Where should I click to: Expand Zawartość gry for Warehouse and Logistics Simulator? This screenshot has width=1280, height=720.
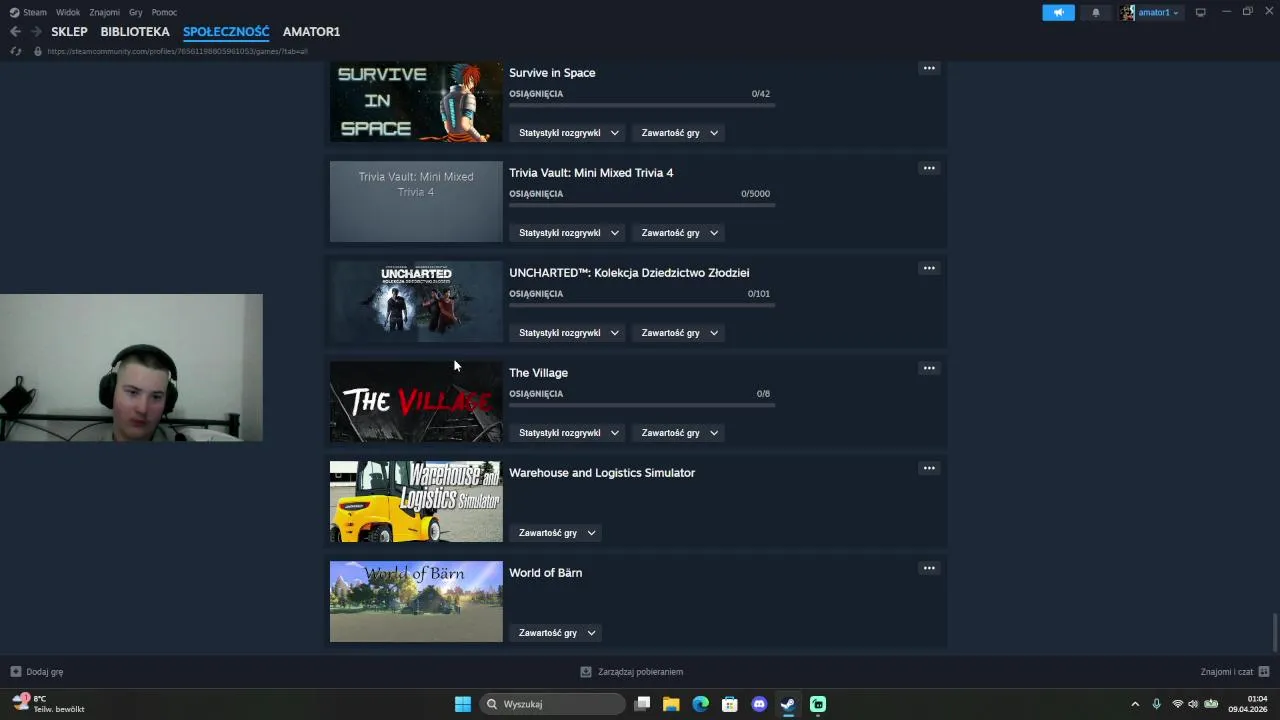556,533
